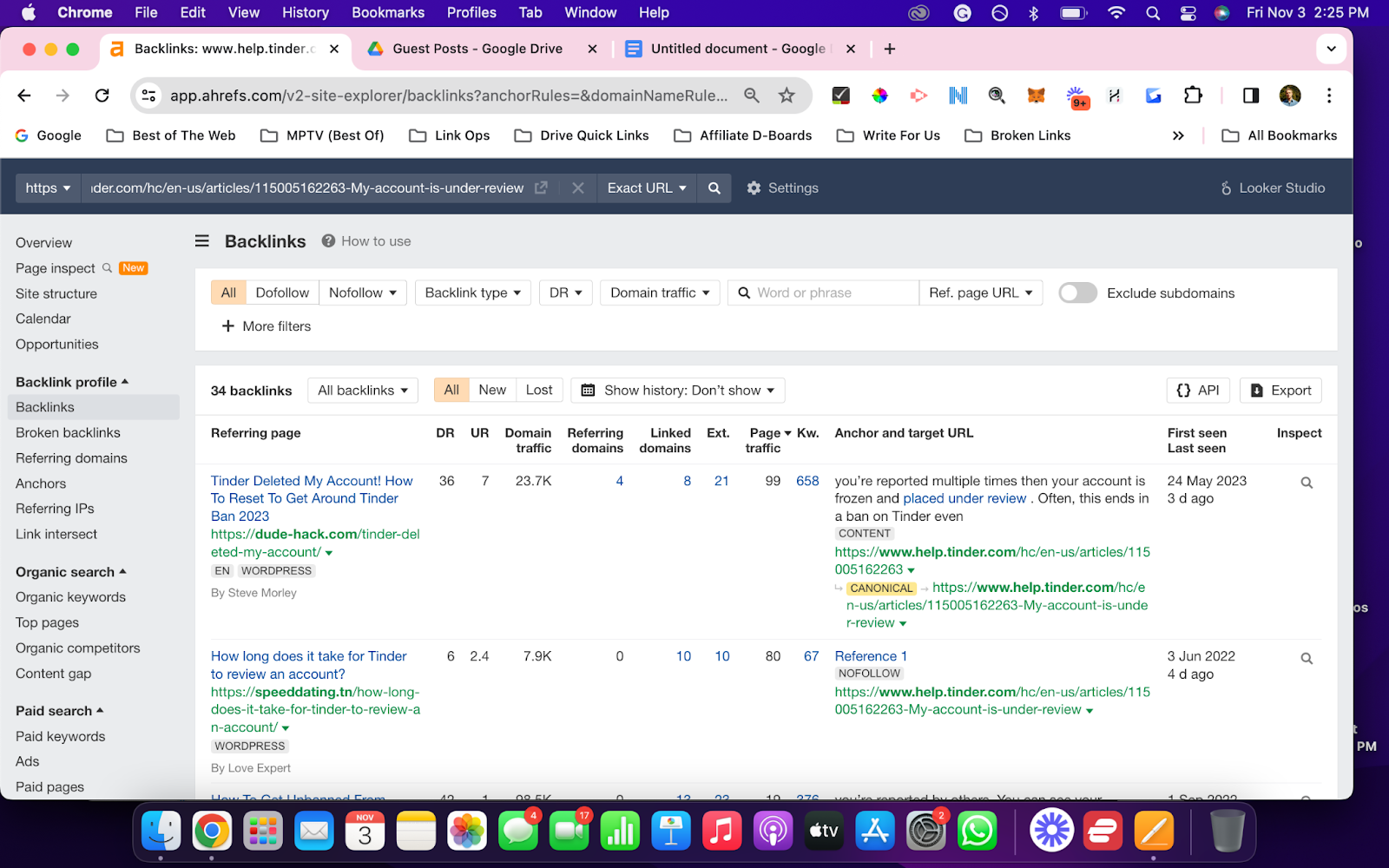Clear the URL field with the X icon
1389x868 pixels.
pyautogui.click(x=577, y=187)
